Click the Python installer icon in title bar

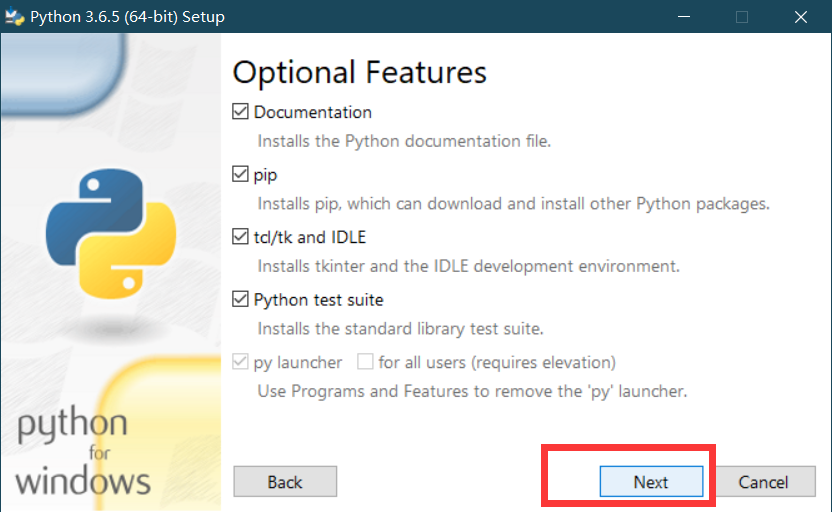click(x=14, y=16)
